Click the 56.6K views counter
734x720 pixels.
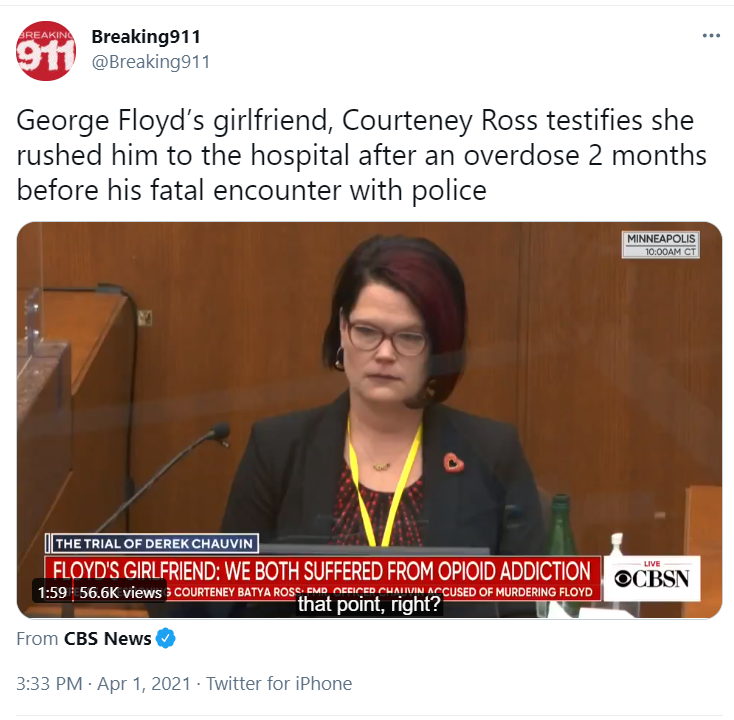(120, 593)
